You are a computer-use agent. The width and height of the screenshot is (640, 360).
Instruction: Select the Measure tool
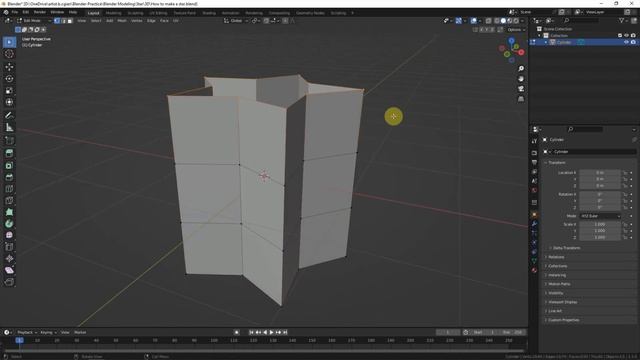(x=9, y=127)
